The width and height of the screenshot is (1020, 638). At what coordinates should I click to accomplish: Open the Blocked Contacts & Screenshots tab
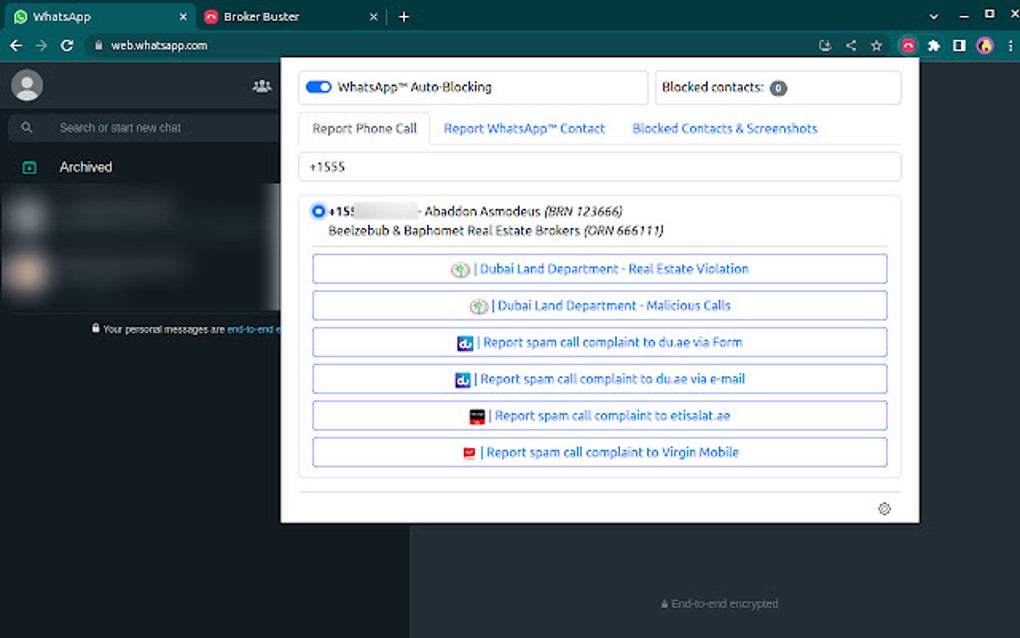[x=724, y=128]
